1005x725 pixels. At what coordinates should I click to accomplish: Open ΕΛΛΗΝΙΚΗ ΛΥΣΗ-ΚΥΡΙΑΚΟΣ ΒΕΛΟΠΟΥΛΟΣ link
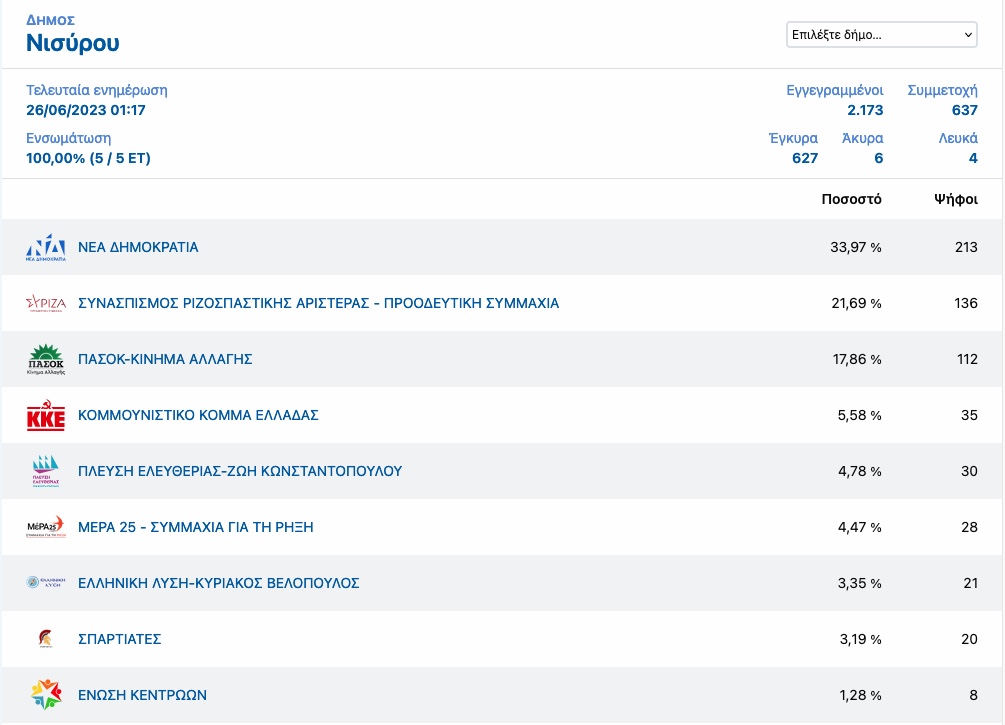pos(219,583)
